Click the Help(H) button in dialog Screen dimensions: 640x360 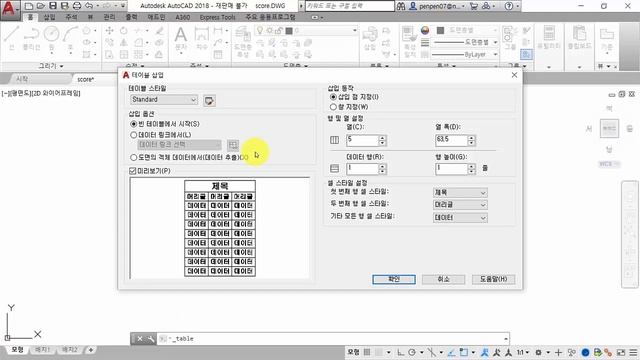(493, 279)
